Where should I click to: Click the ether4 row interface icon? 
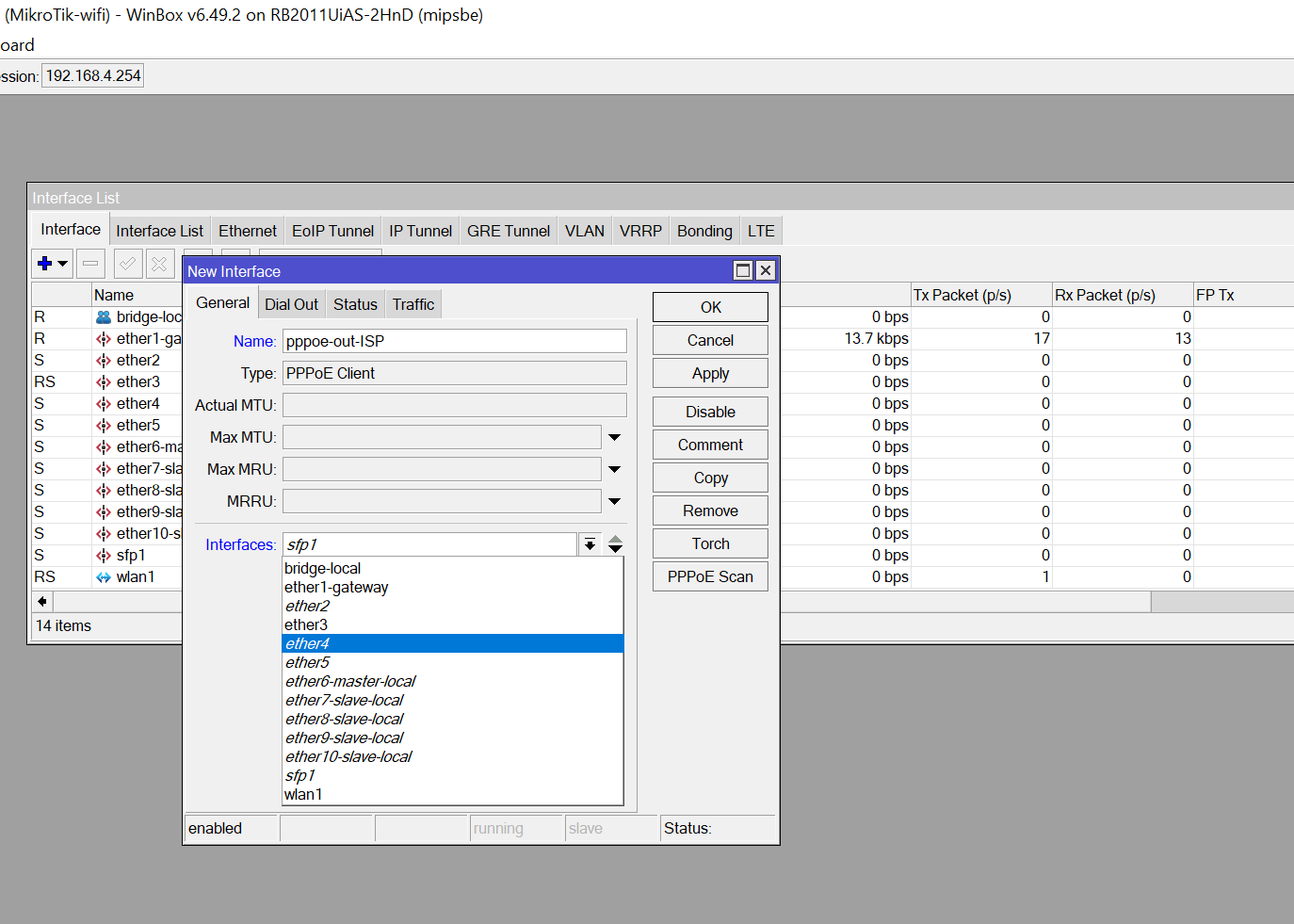104,404
